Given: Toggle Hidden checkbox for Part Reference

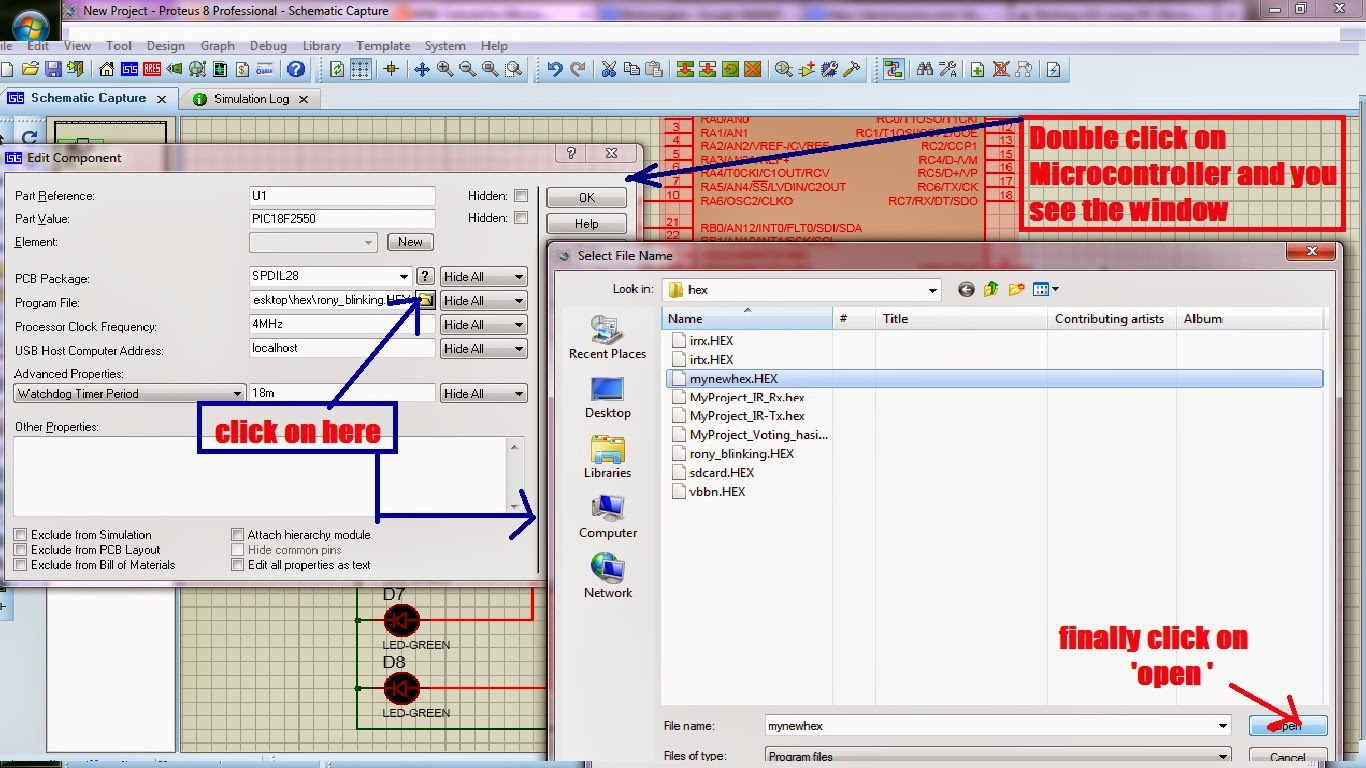Looking at the screenshot, I should point(521,196).
